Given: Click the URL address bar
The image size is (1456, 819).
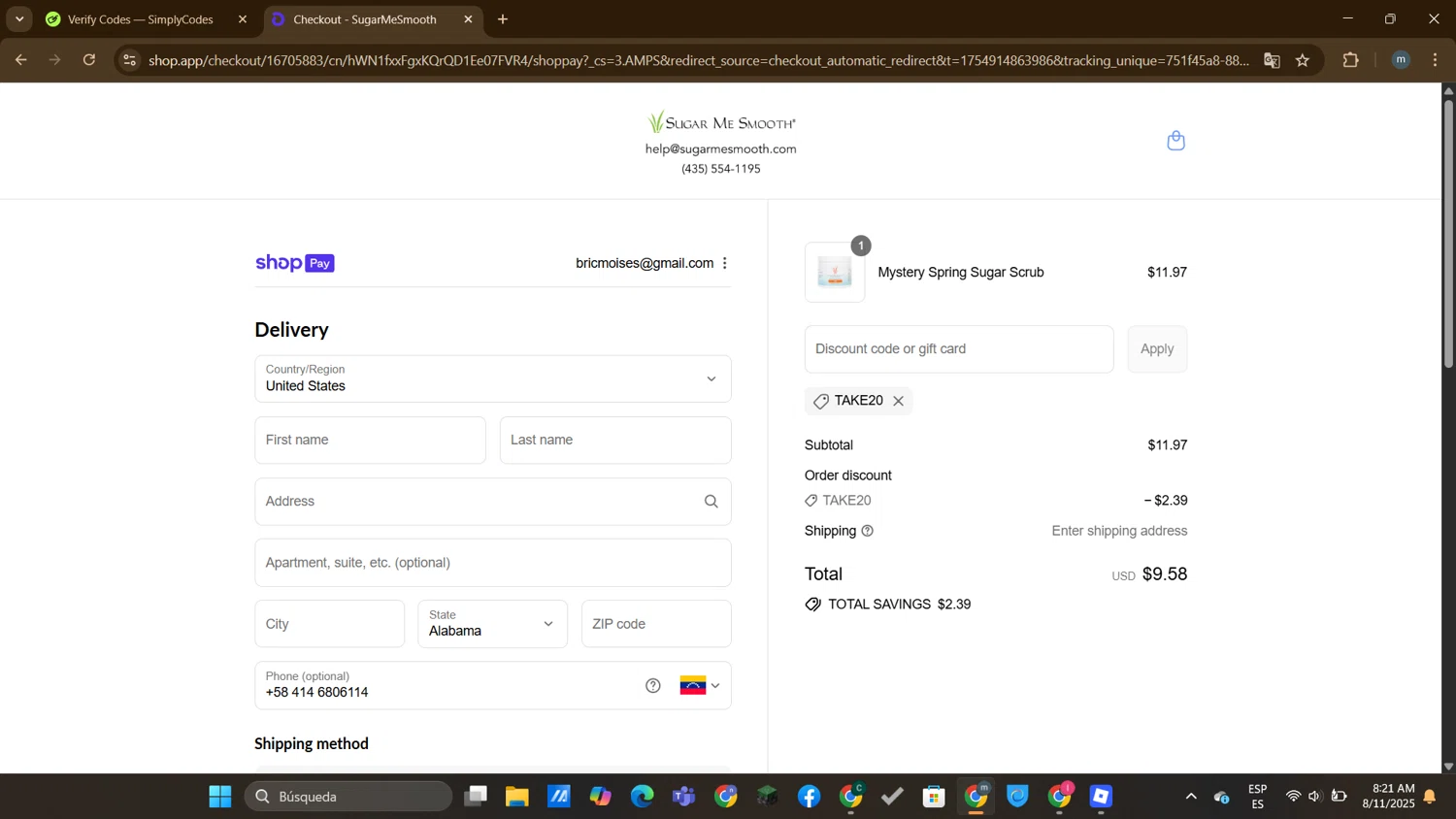Looking at the screenshot, I should click(699, 60).
